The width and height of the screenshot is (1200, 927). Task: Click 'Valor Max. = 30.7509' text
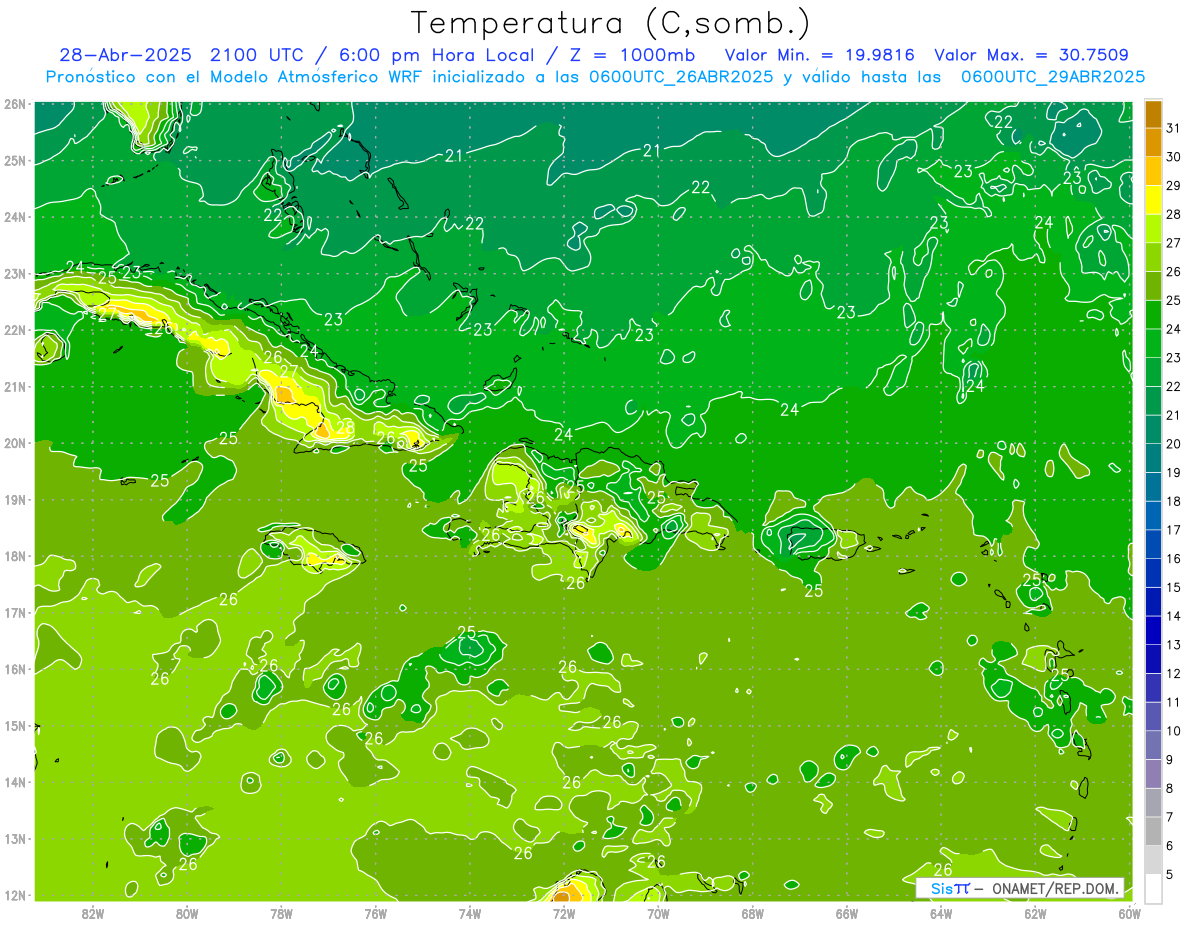point(1032,55)
